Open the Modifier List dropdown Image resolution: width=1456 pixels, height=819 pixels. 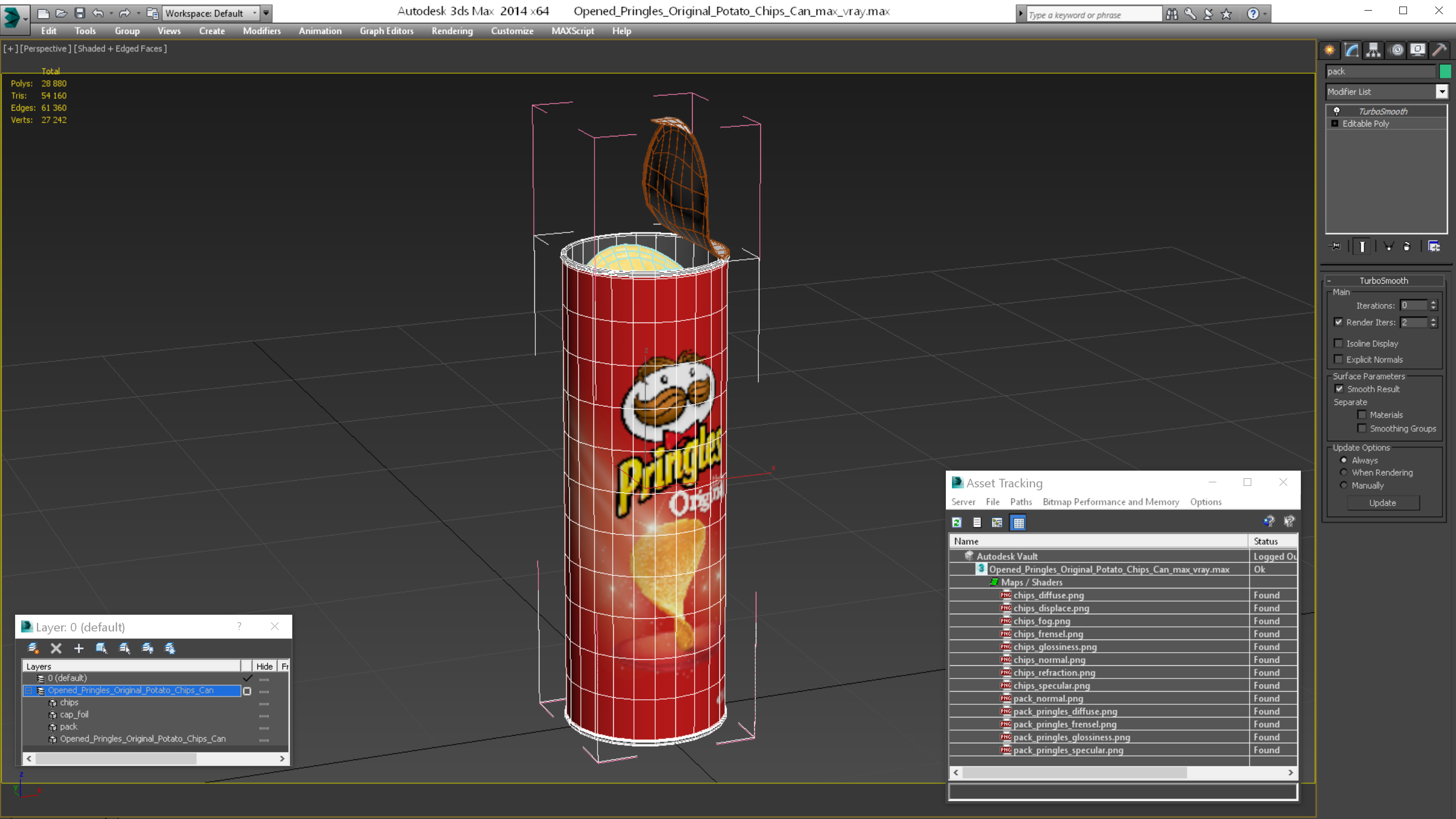click(x=1442, y=92)
